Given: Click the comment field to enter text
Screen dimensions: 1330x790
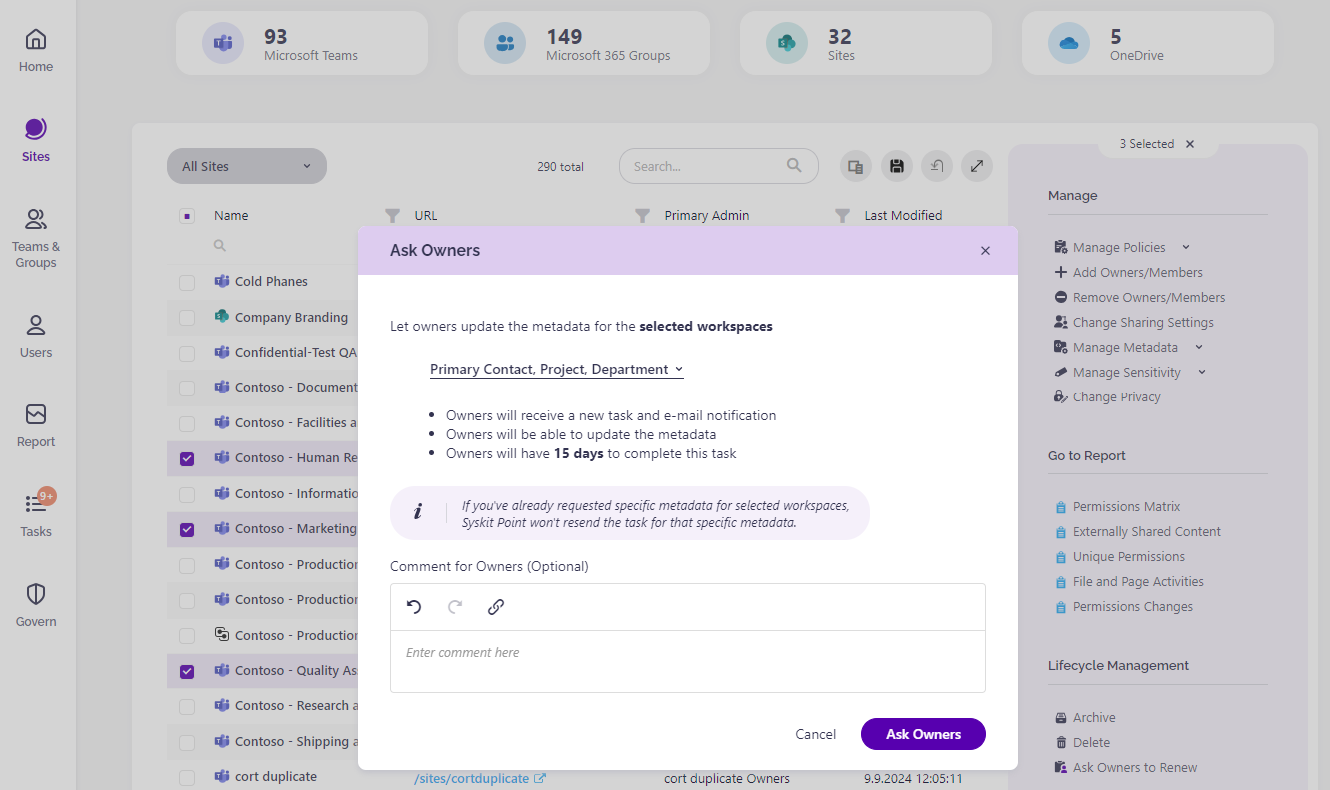Looking at the screenshot, I should click(688, 661).
